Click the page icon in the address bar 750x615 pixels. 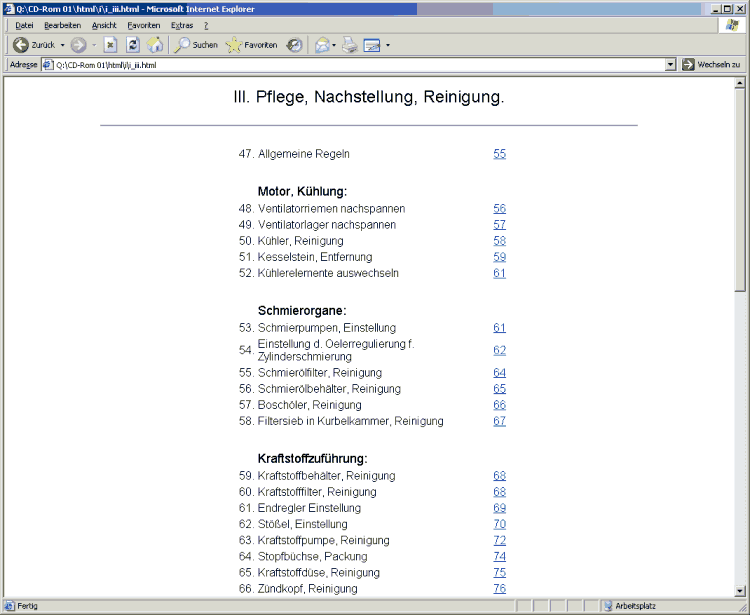pyautogui.click(x=48, y=65)
